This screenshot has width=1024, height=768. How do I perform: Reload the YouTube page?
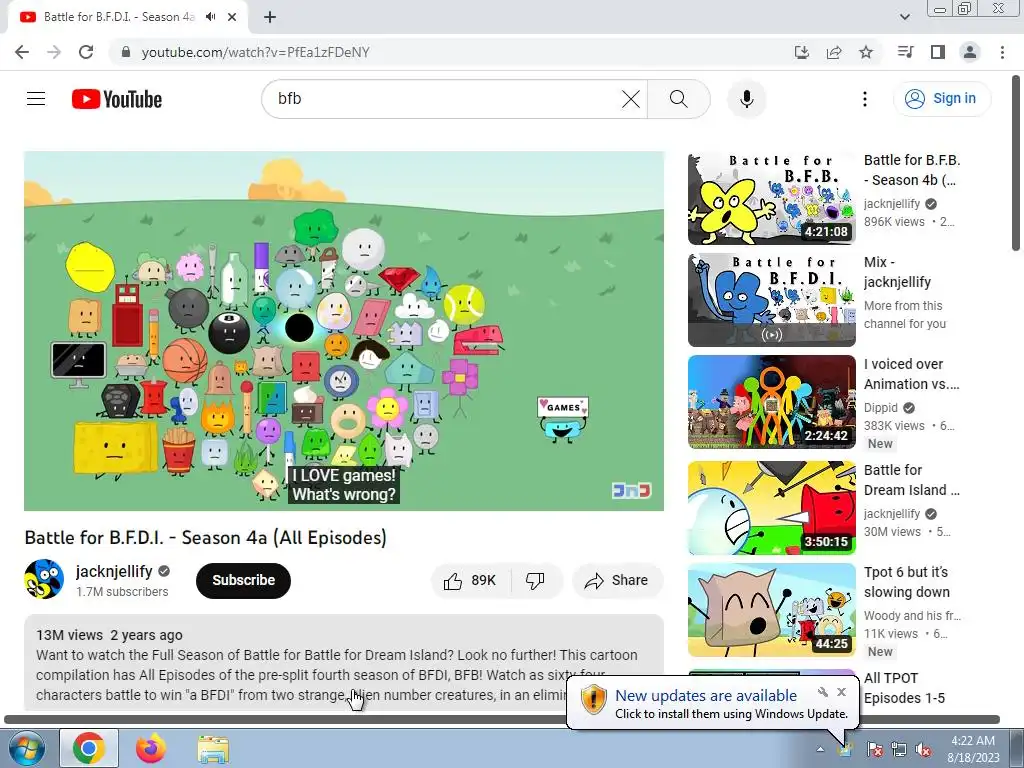pos(86,52)
